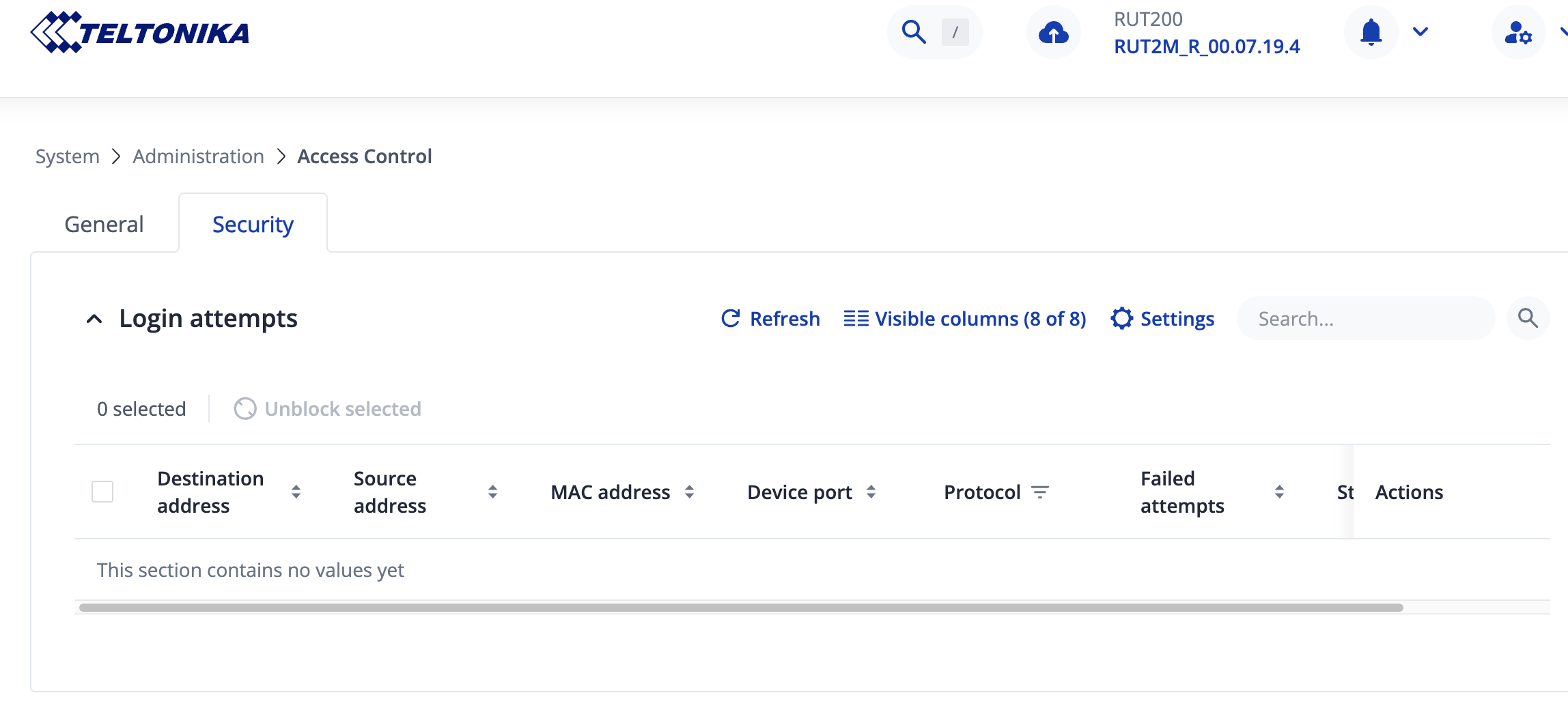Sort by MAC address column

tap(689, 492)
